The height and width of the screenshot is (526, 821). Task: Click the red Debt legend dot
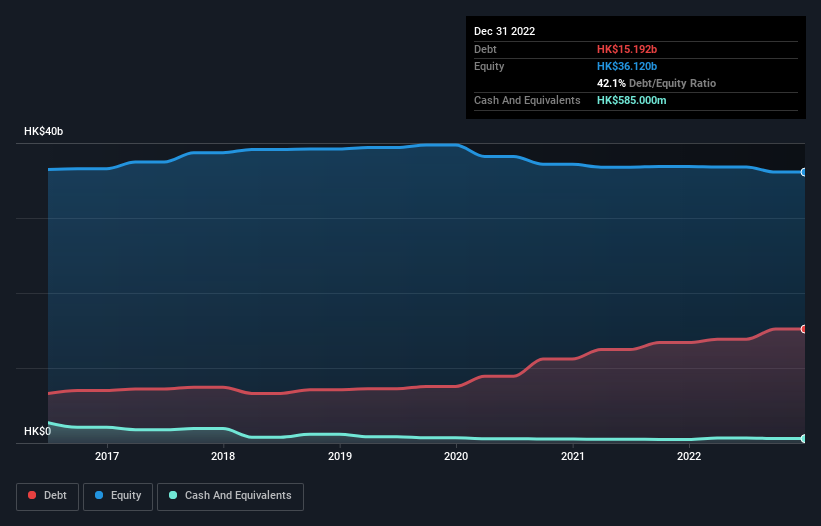[x=32, y=495]
